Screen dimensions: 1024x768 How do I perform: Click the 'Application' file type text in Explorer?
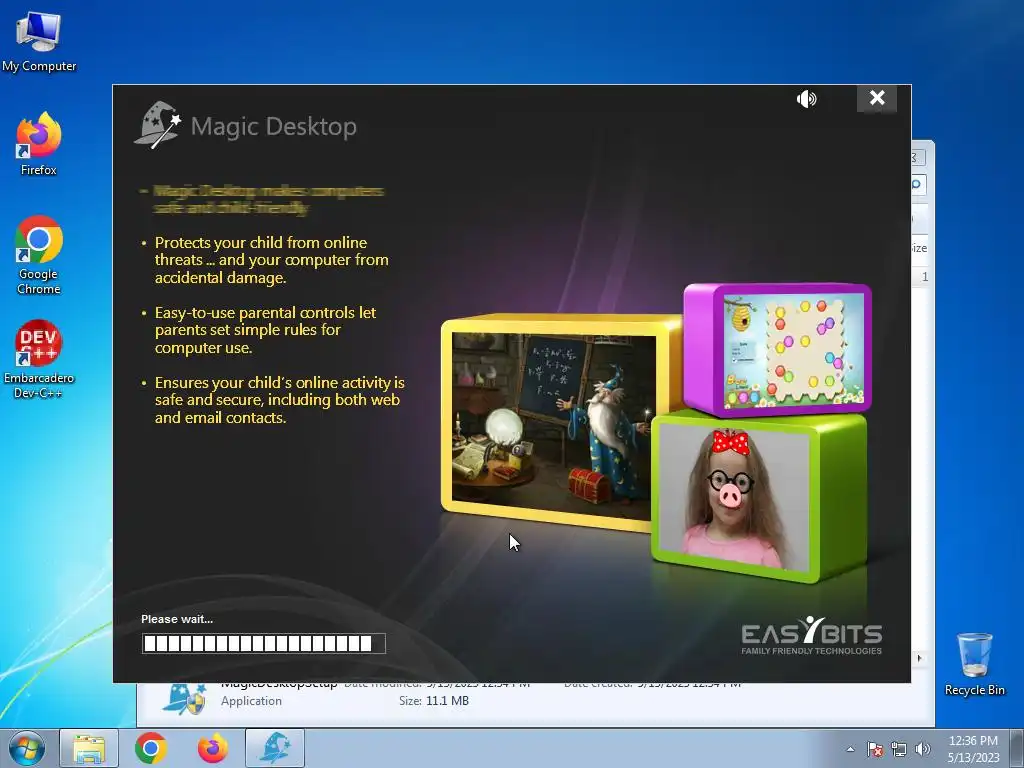[x=251, y=701]
